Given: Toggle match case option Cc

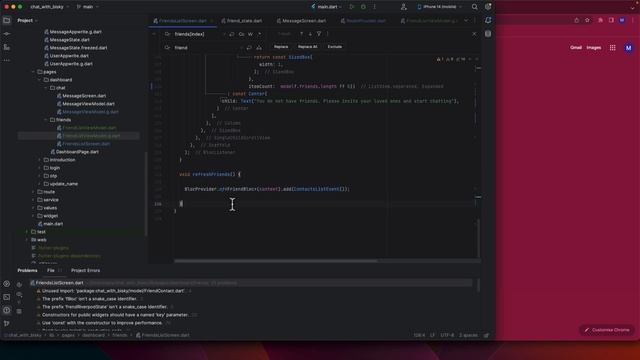Looking at the screenshot, I should tap(242, 34).
